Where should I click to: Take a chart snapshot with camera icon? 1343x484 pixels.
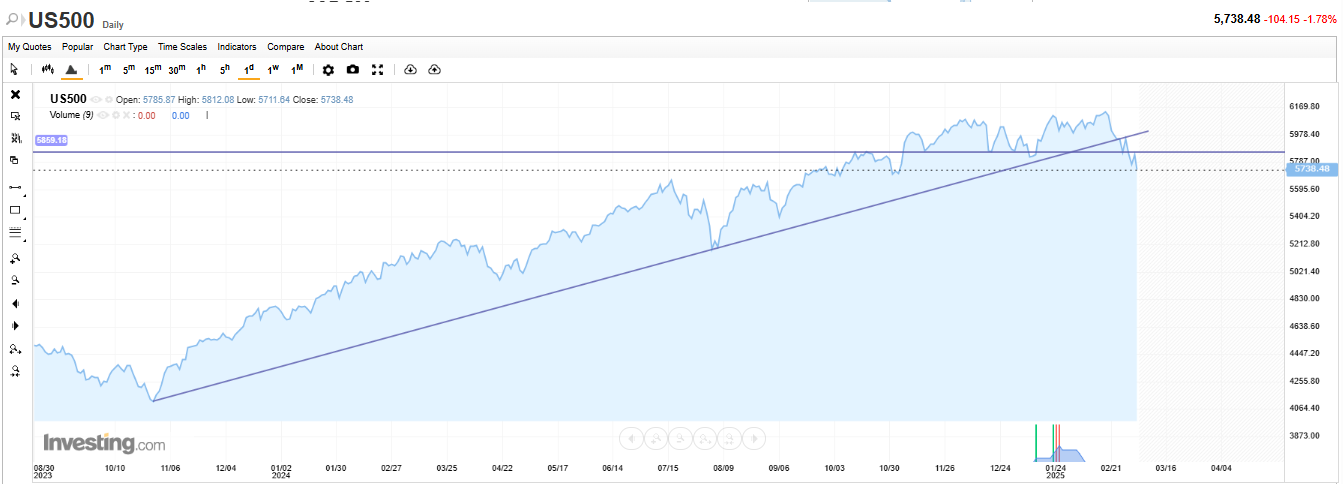pyautogui.click(x=353, y=69)
